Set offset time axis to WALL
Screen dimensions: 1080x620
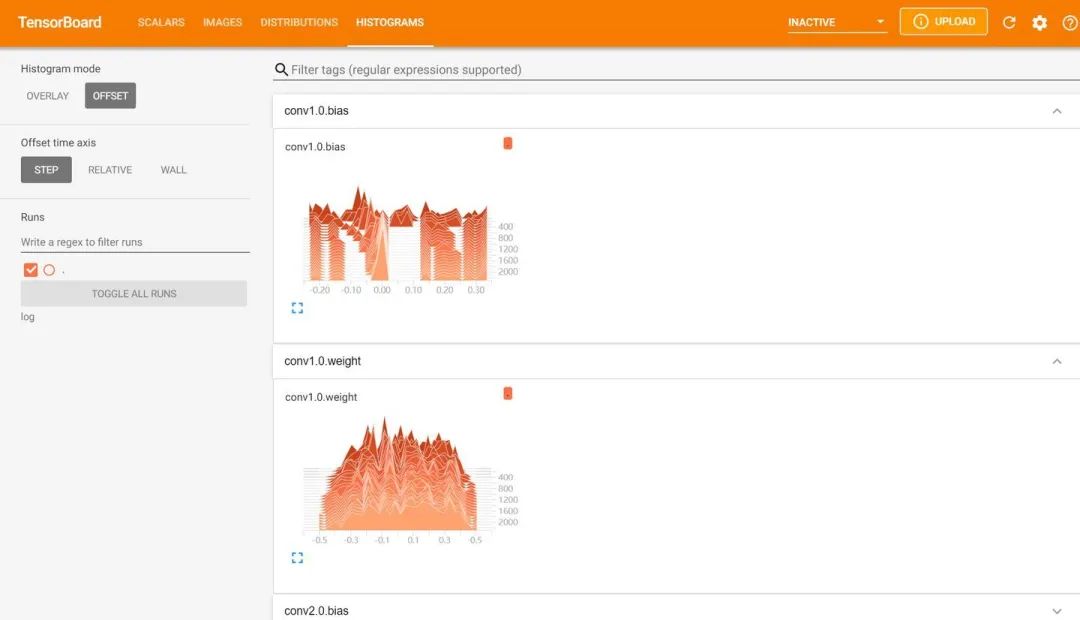pyautogui.click(x=172, y=169)
